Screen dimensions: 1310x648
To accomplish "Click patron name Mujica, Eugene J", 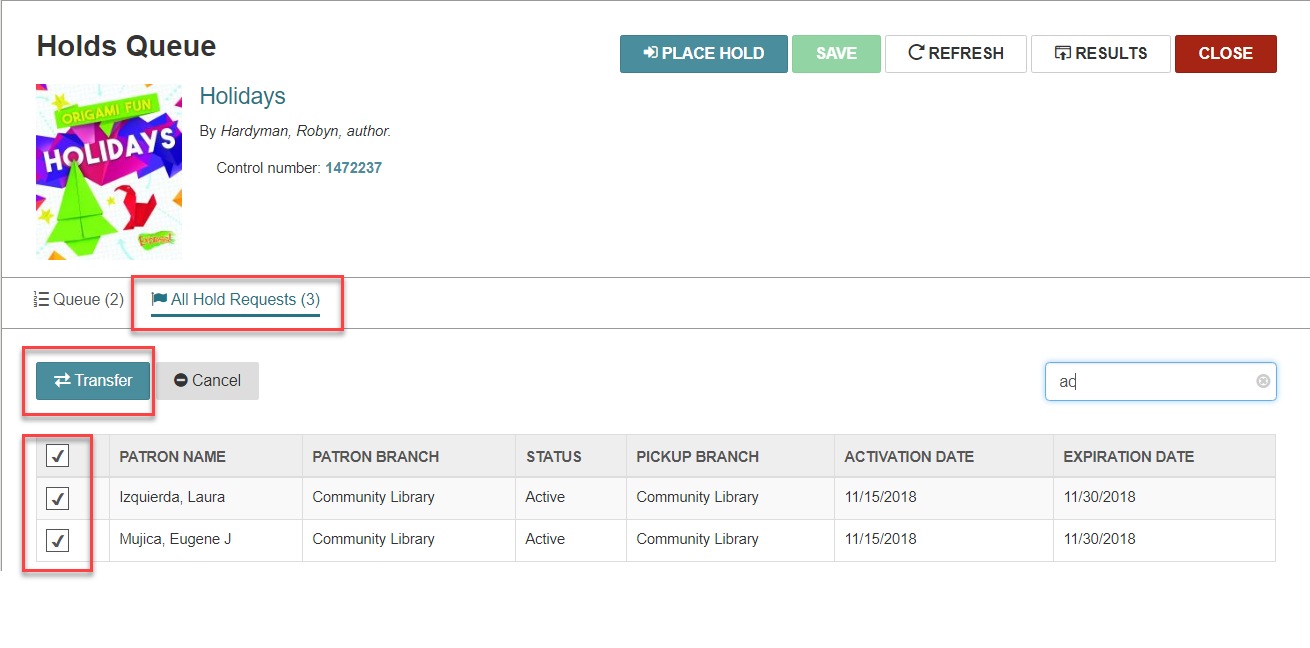I will coord(175,539).
